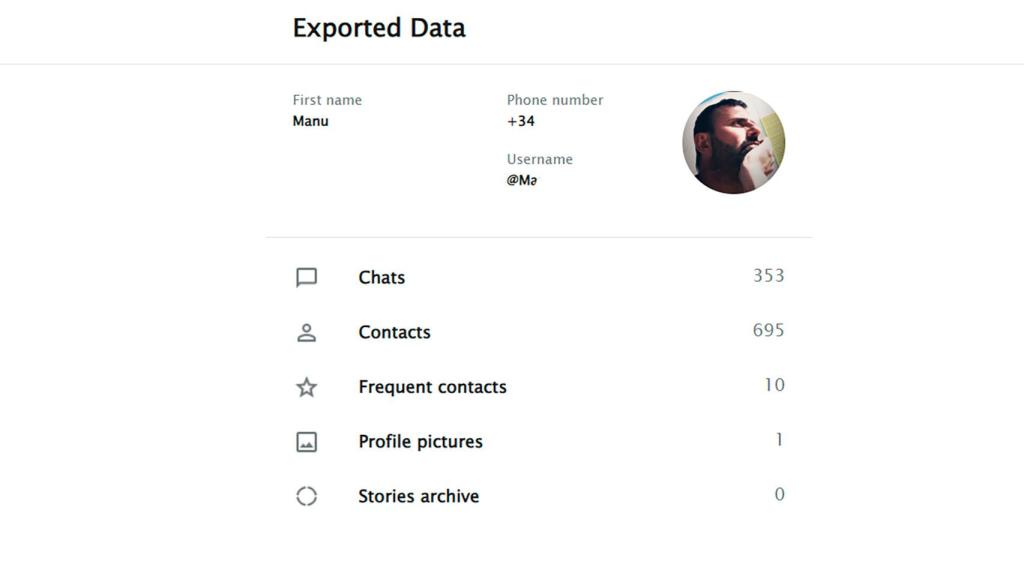Click the Chats speech bubble icon

(x=307, y=278)
